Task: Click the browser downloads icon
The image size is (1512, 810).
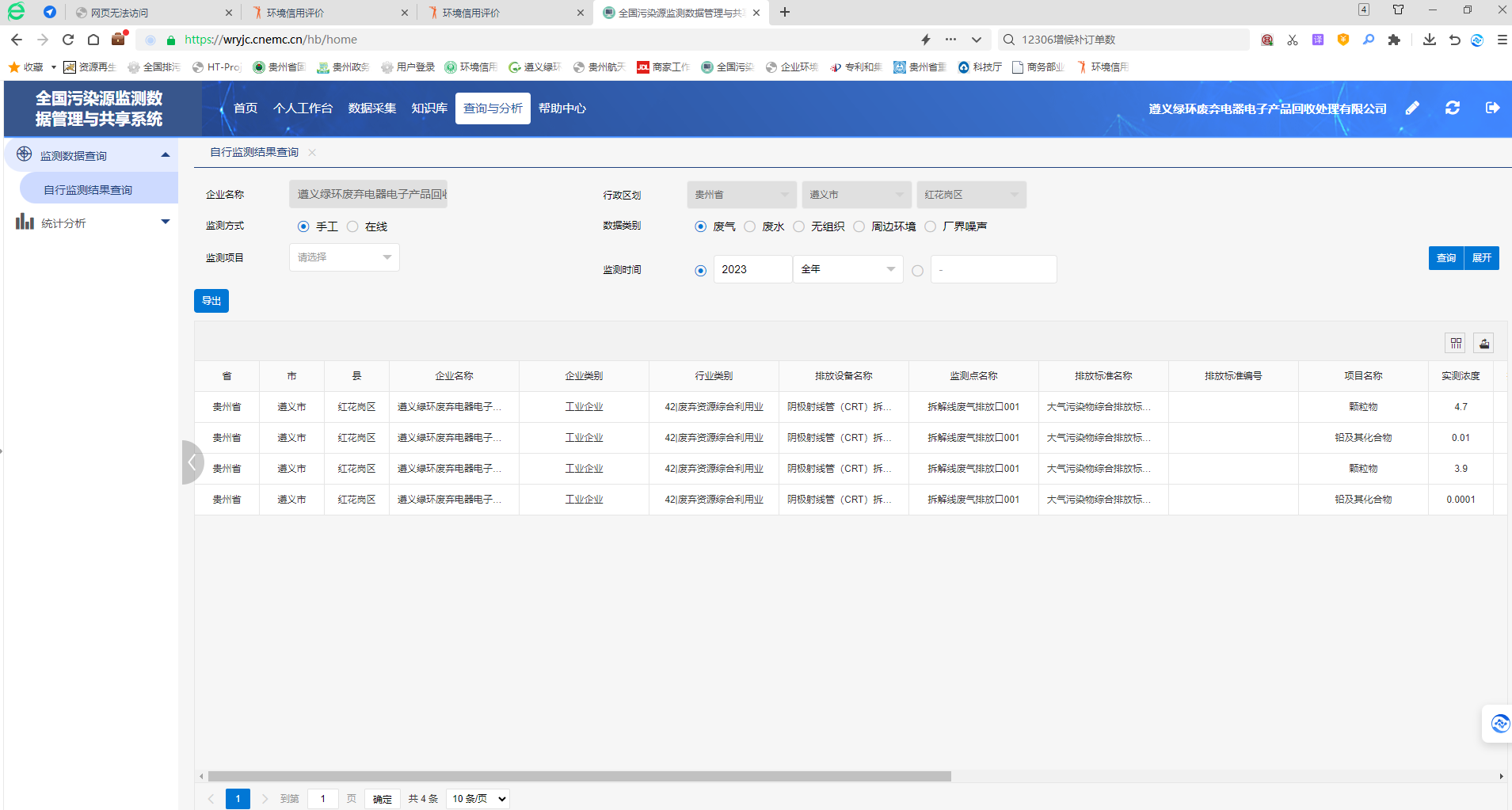Action: pos(1429,40)
